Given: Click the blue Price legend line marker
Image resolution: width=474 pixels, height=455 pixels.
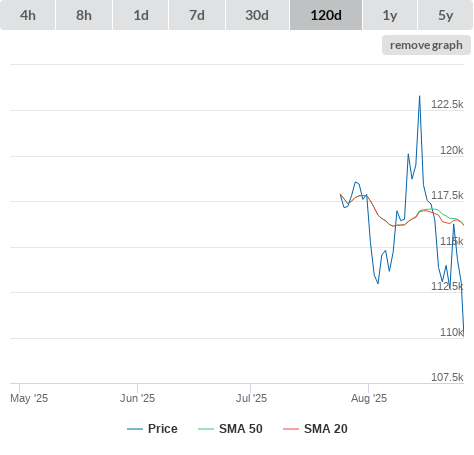Looking at the screenshot, I should click(x=135, y=429).
